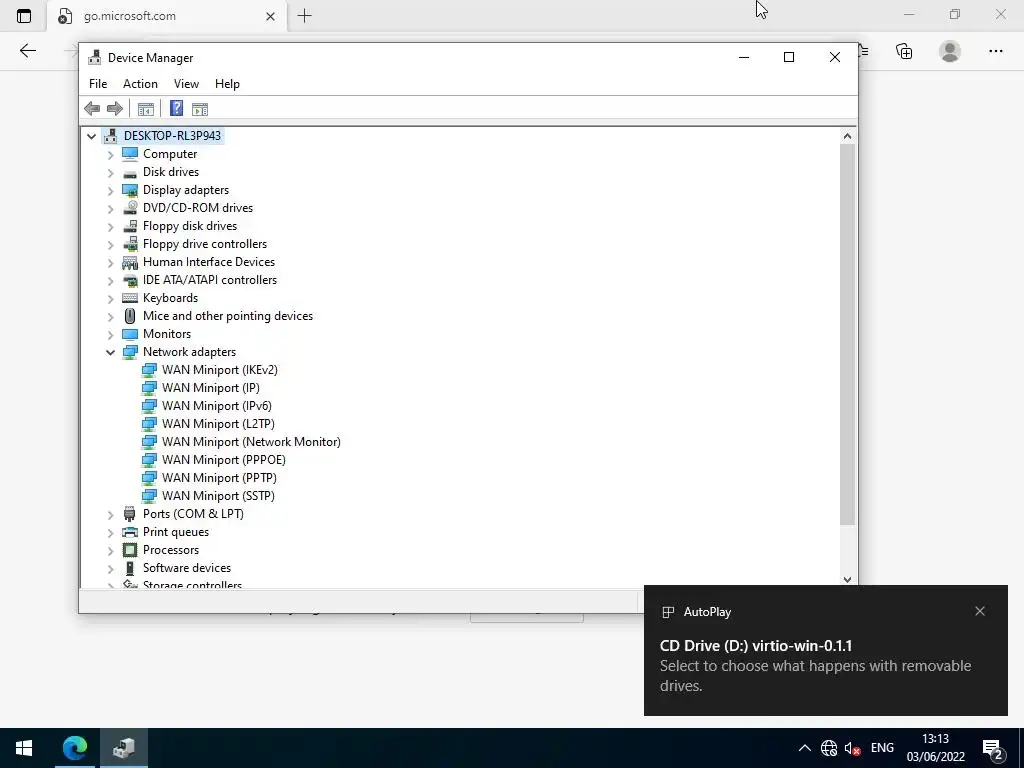Select the DVD/CD-ROM drives icon
The image size is (1024, 768).
click(x=130, y=208)
